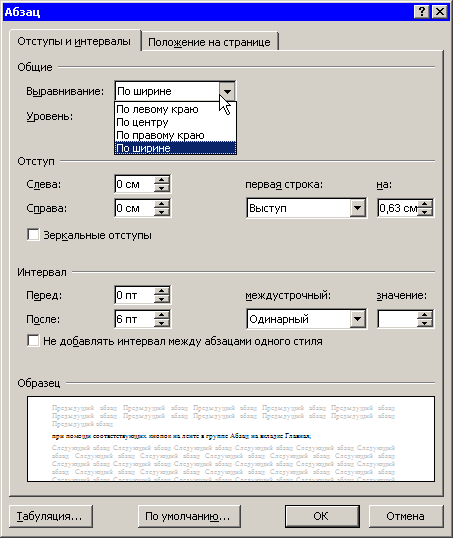Image resolution: width=453 pixels, height=538 pixels.
Task: Choose По центру alignment option
Action: (175, 122)
